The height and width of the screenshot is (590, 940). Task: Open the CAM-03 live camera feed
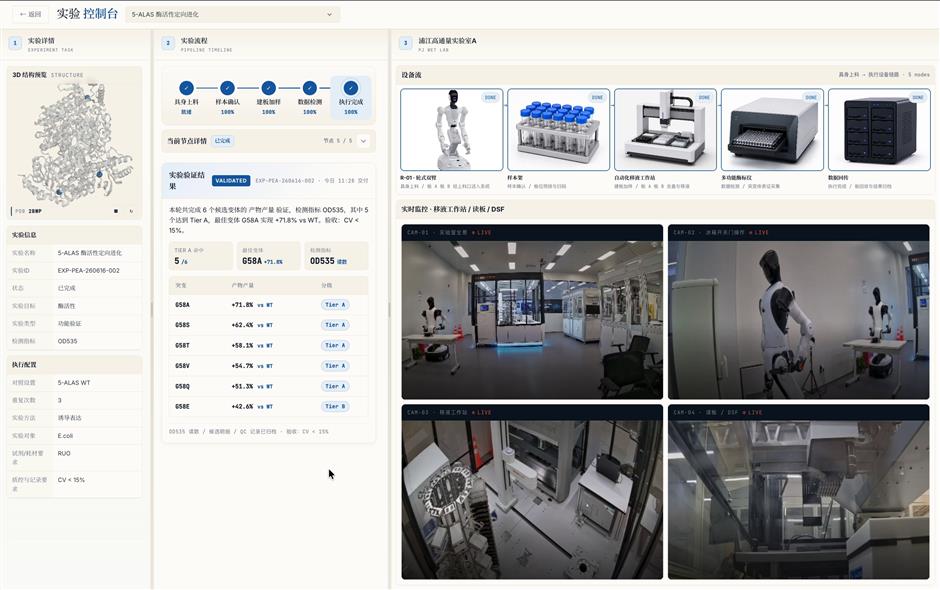pos(532,492)
